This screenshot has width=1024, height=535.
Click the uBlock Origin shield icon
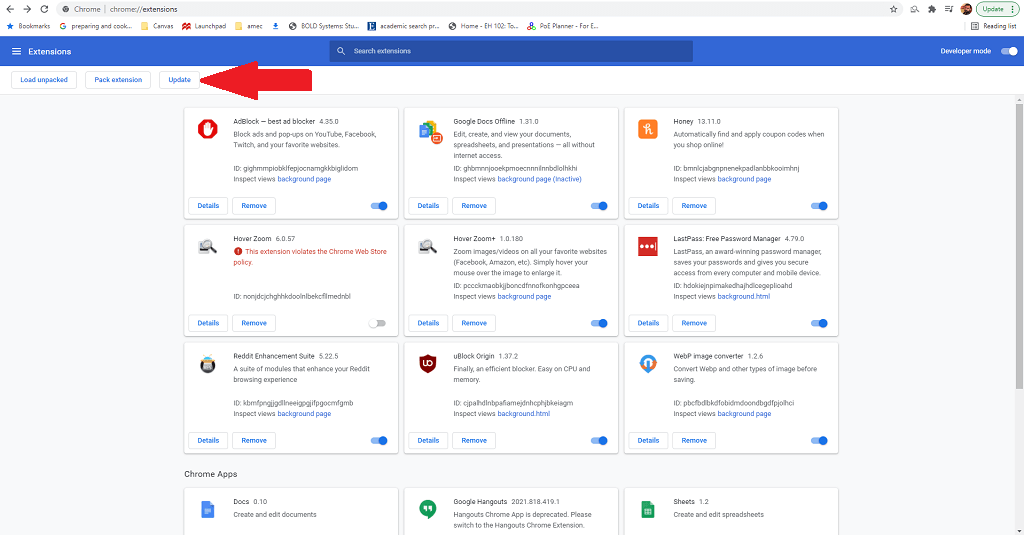click(x=428, y=364)
